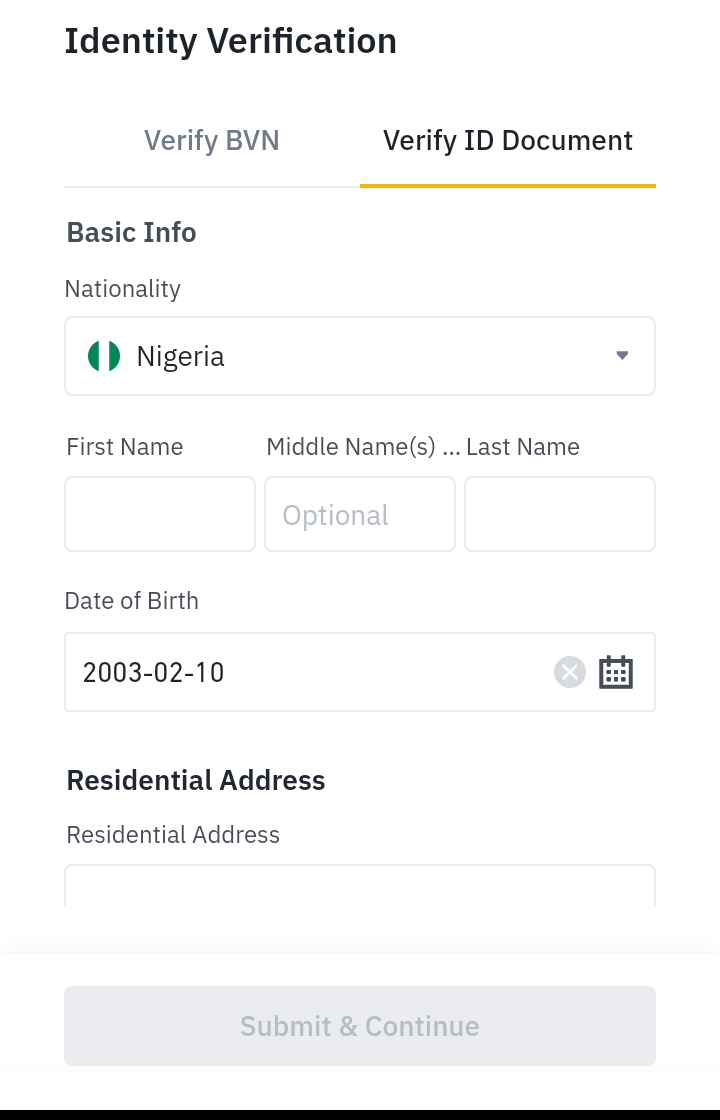The height and width of the screenshot is (1120, 720).
Task: Open the calendar date picker
Action: coord(616,672)
